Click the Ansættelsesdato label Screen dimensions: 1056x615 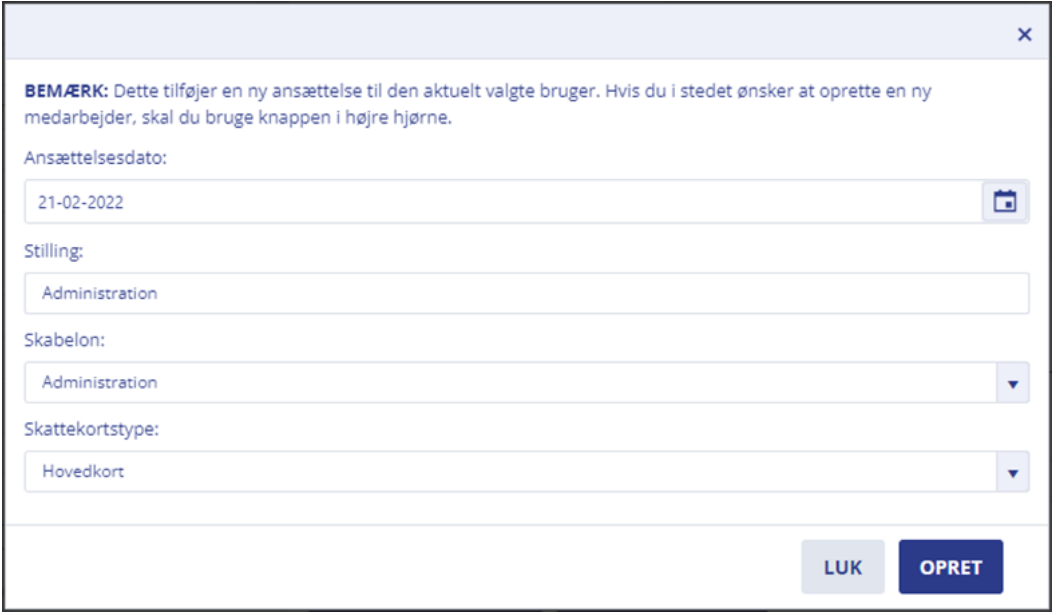point(95,158)
